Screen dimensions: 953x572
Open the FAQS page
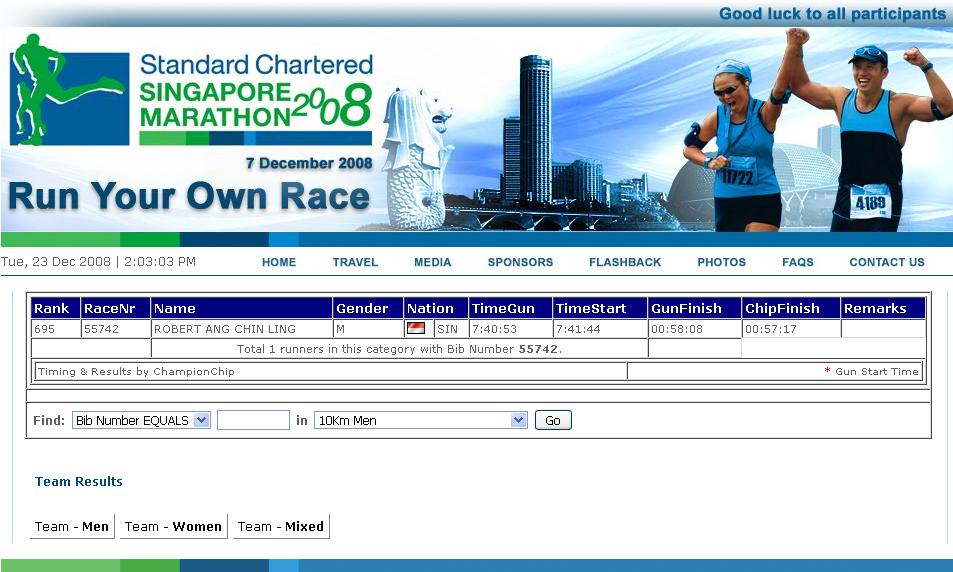coord(797,262)
